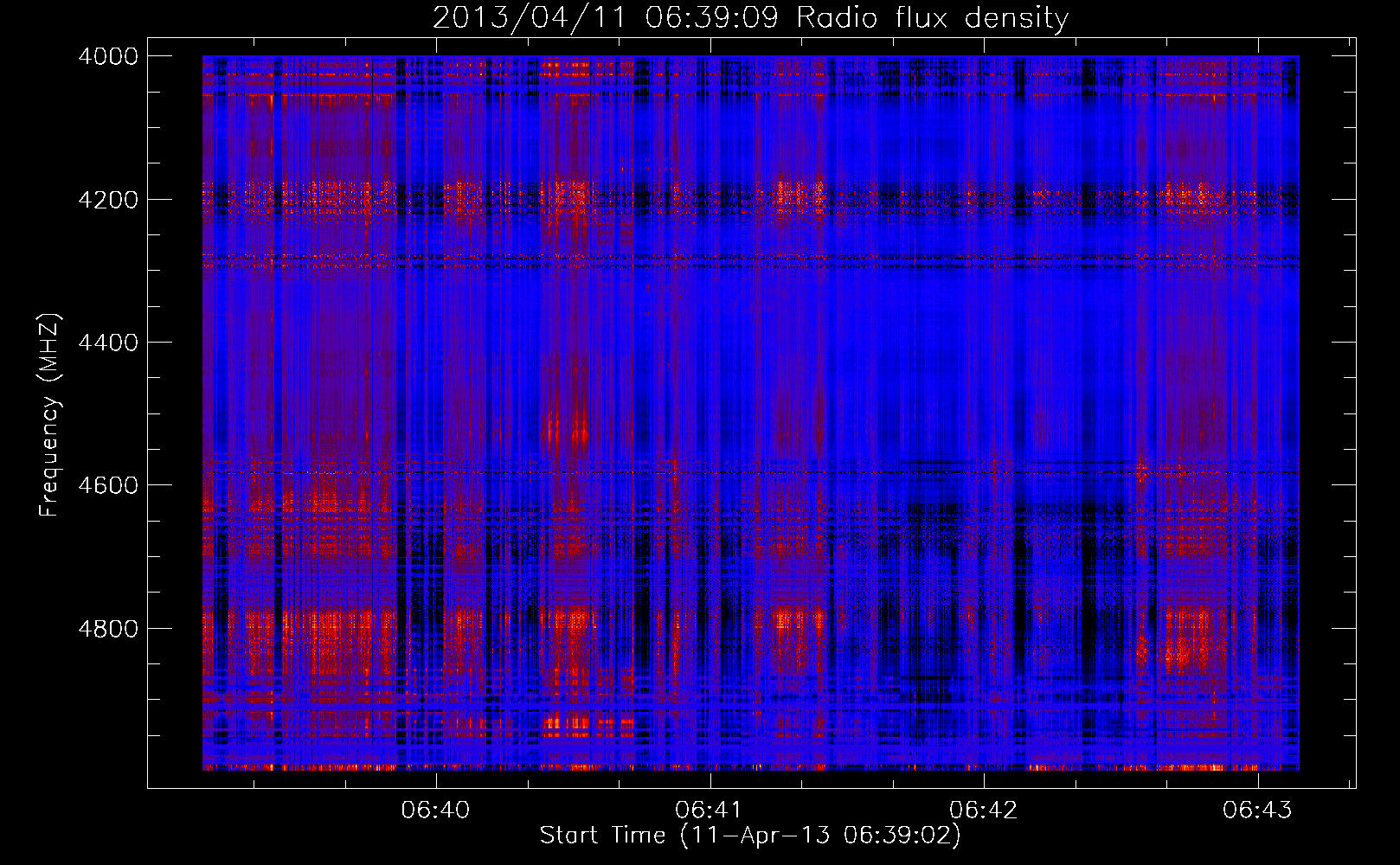
Task: Click the plot title '2013/04/11 06:39:09 Radio flux density'
Action: 750,17
